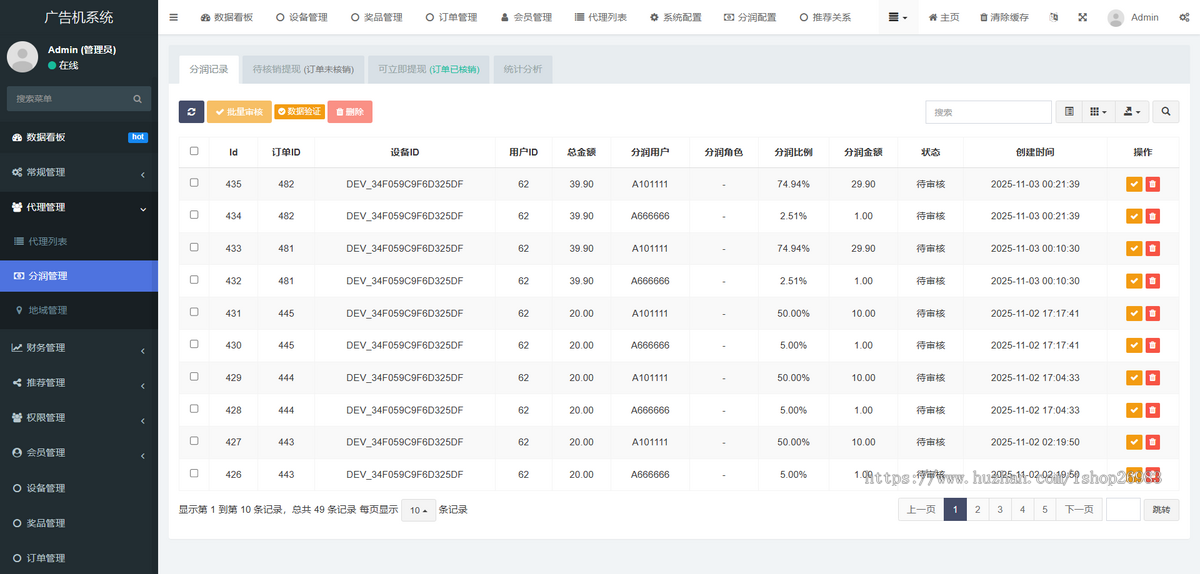
Task: Select the row checkbox for record 432
Action: 194,280
